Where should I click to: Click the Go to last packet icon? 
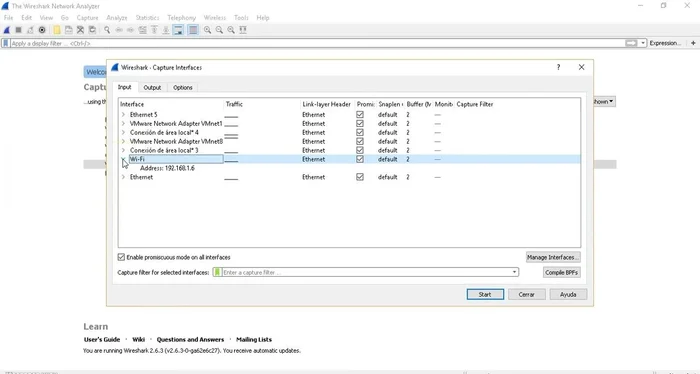click(166, 30)
